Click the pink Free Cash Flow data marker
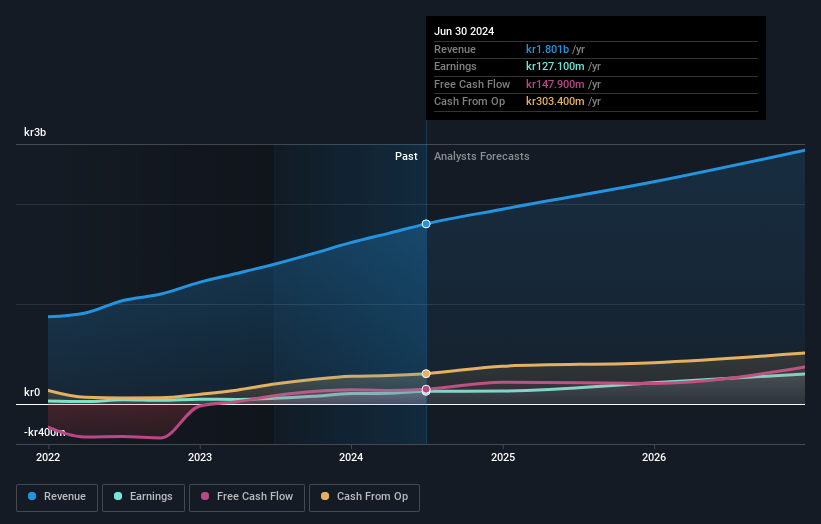Screen dimensions: 821x524 pyautogui.click(x=426, y=389)
